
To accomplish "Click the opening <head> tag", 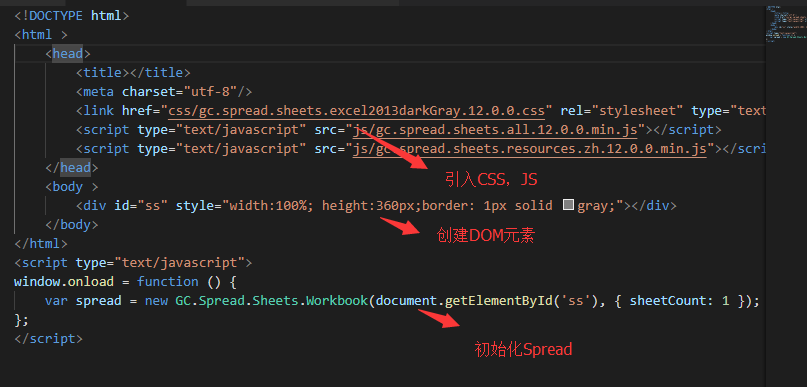I will 68,54.
